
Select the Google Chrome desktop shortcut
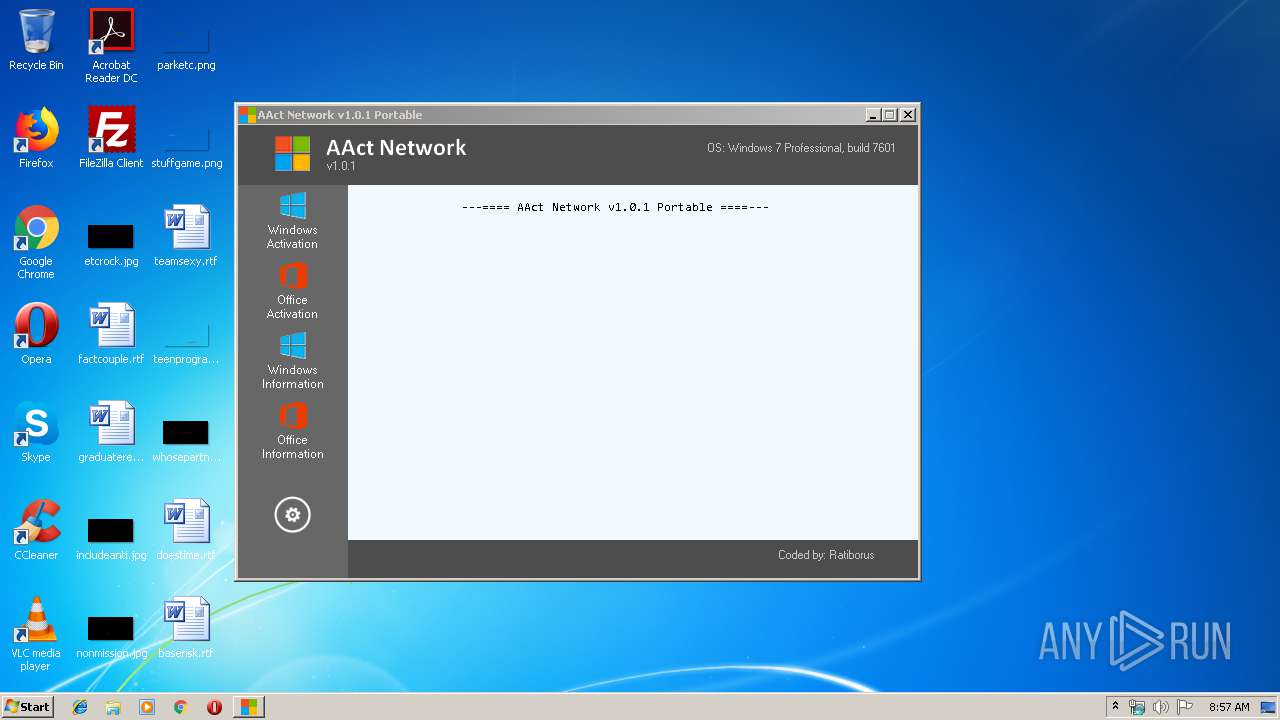coord(36,242)
